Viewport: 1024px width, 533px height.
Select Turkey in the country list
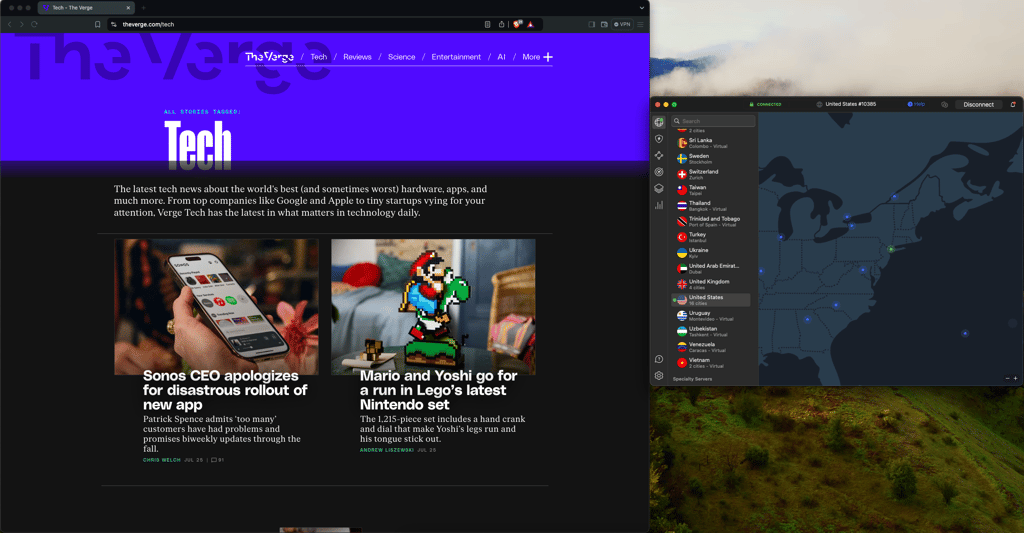tap(711, 237)
